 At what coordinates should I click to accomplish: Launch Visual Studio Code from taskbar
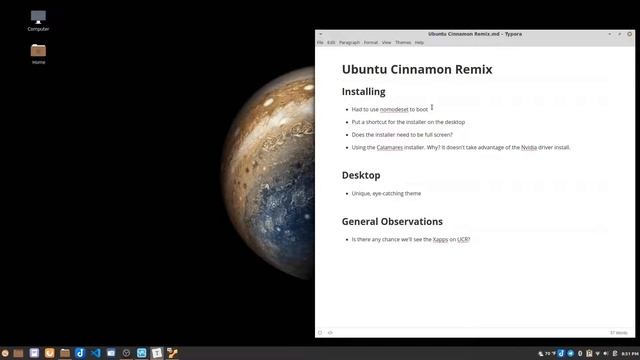[x=96, y=353]
